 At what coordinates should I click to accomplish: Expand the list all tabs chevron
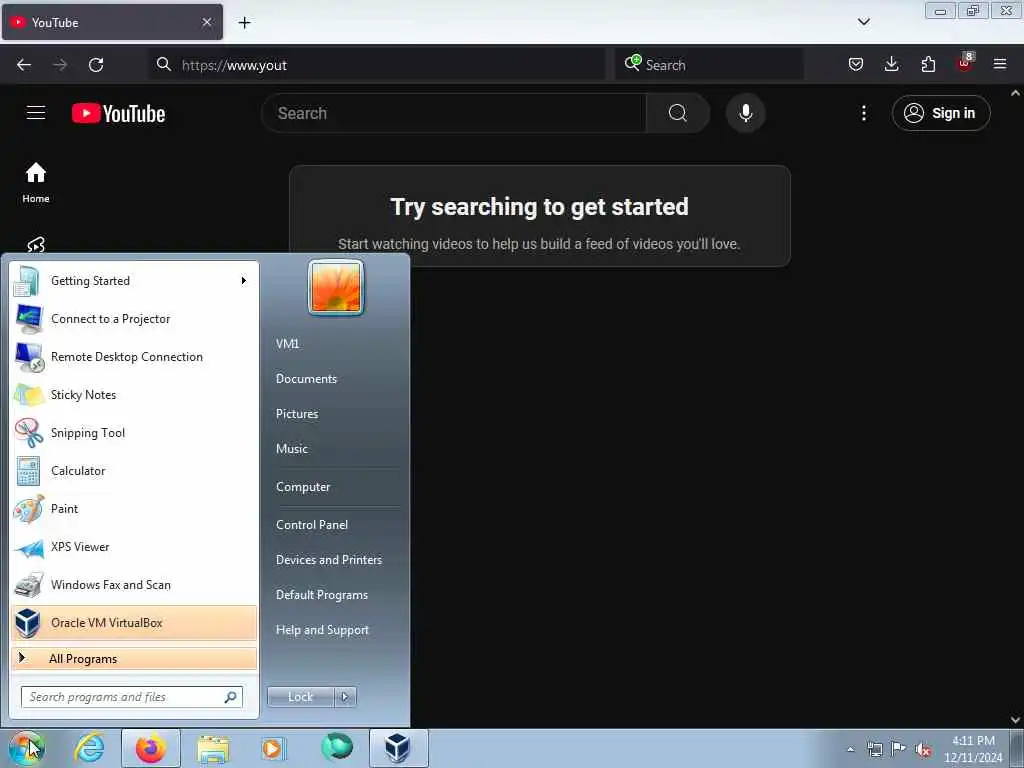coord(863,22)
